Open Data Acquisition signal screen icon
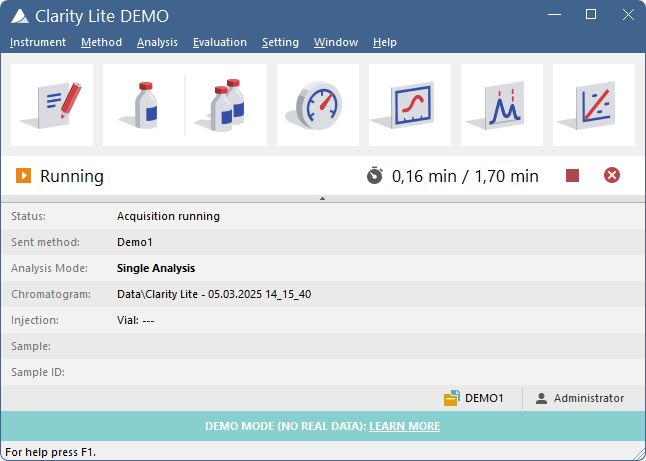 pos(410,105)
